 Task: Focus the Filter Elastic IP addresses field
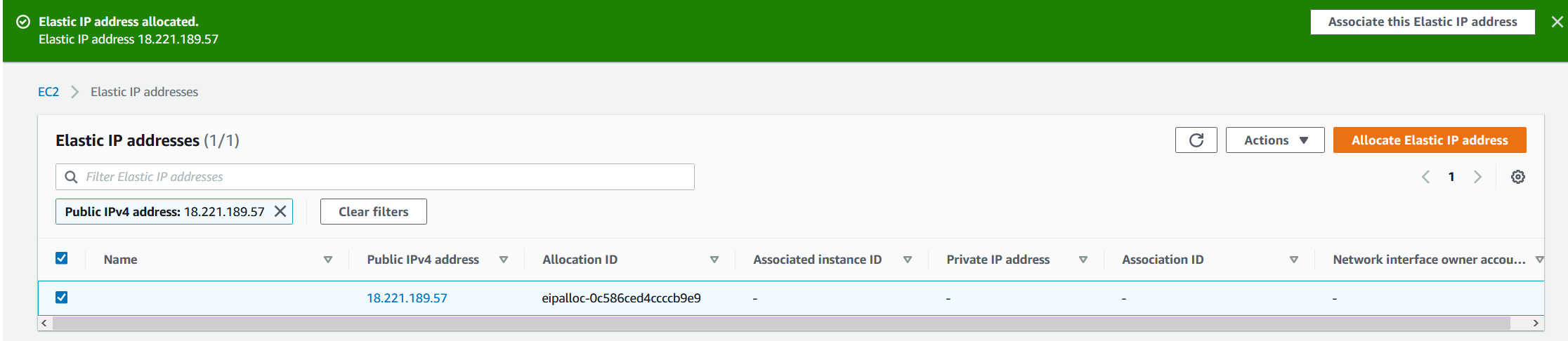386,177
